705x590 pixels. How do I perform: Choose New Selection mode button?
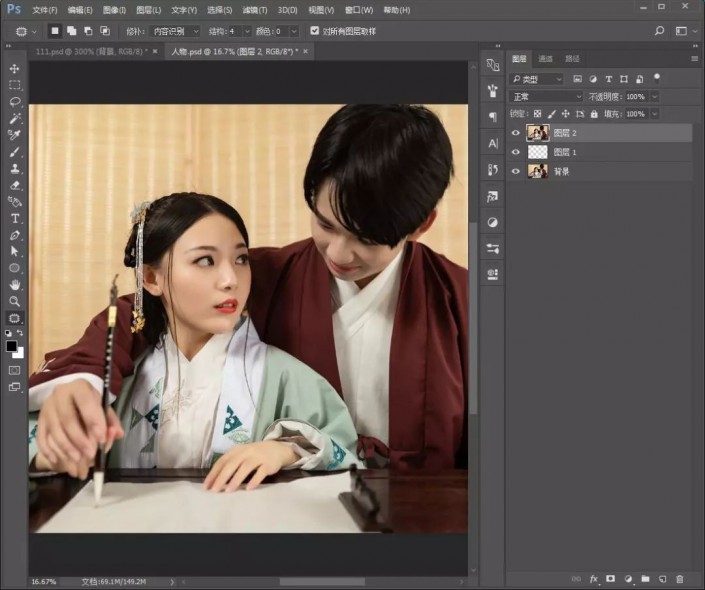pyautogui.click(x=55, y=31)
